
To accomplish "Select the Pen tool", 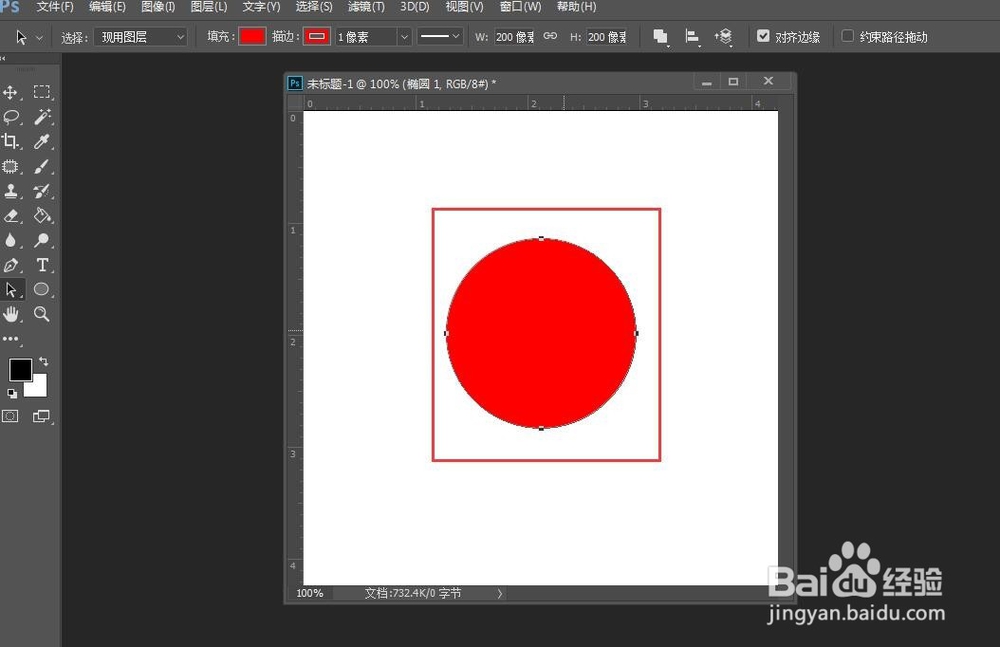I will (11, 265).
